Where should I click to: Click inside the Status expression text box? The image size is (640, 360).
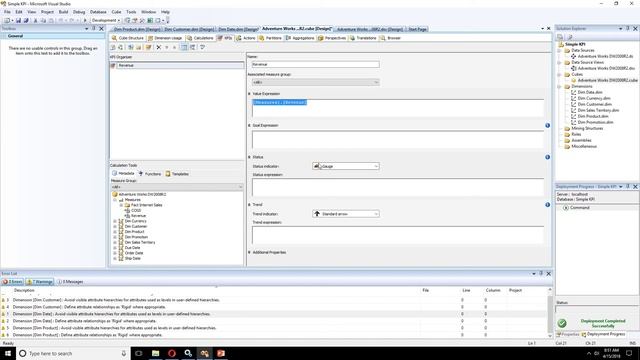click(398, 187)
